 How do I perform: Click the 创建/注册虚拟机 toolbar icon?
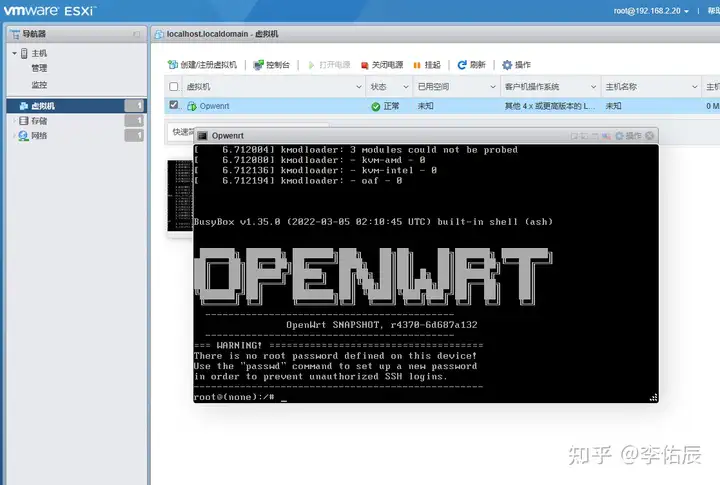(173, 65)
